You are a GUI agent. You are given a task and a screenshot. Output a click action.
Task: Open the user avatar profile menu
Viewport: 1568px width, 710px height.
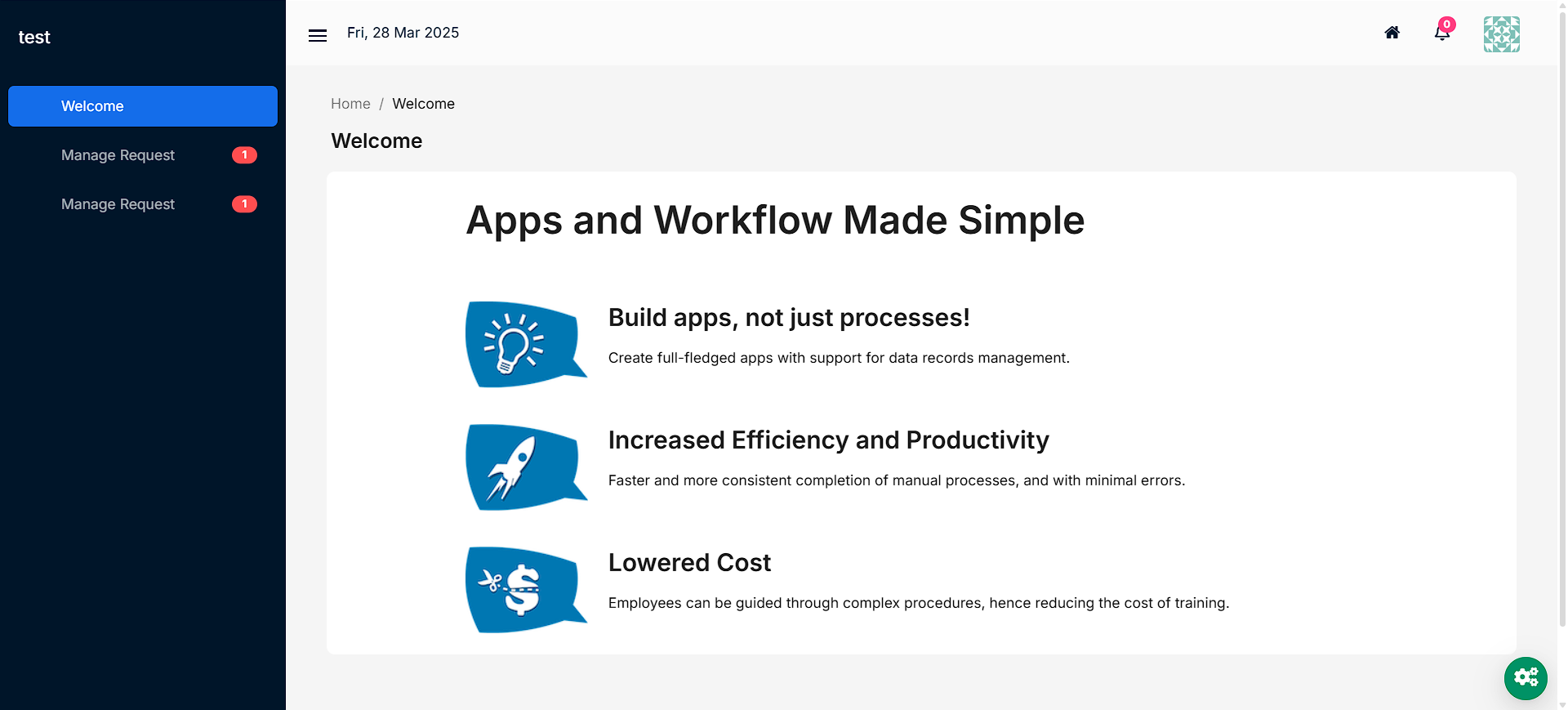1501,34
